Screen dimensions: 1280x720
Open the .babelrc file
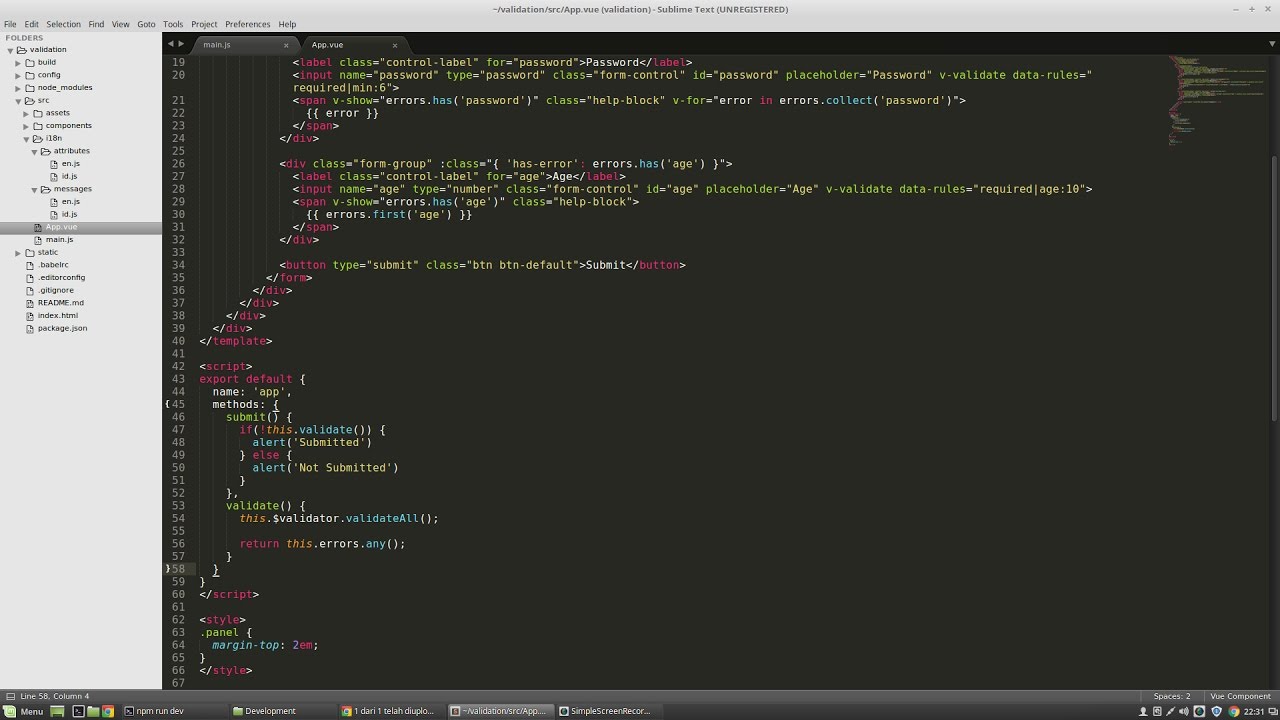(53, 265)
